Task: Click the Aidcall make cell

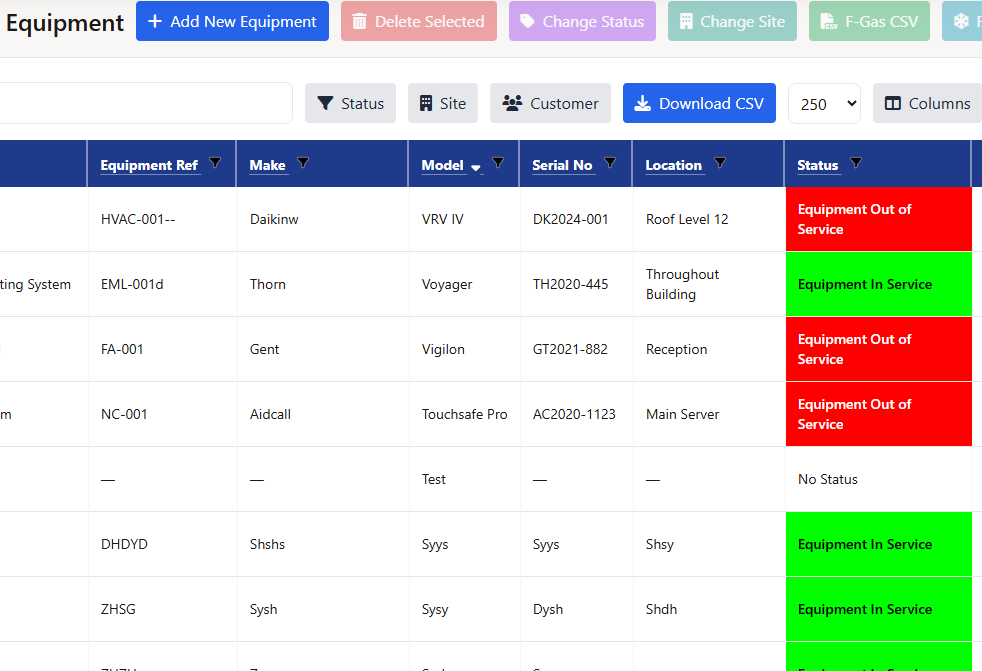Action: pos(323,415)
